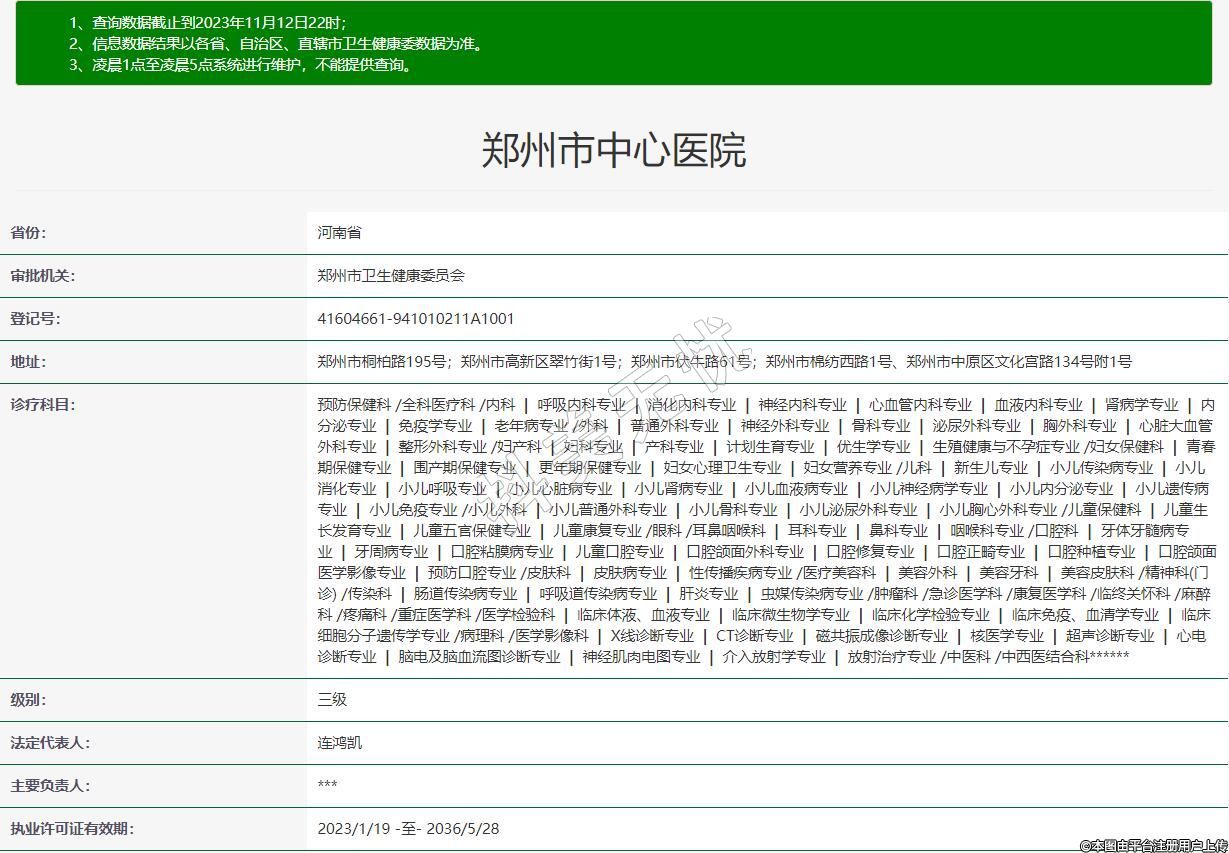Select the 诊疗科目 row label
Viewport: 1229px width, 853px height.
pyautogui.click(x=42, y=405)
